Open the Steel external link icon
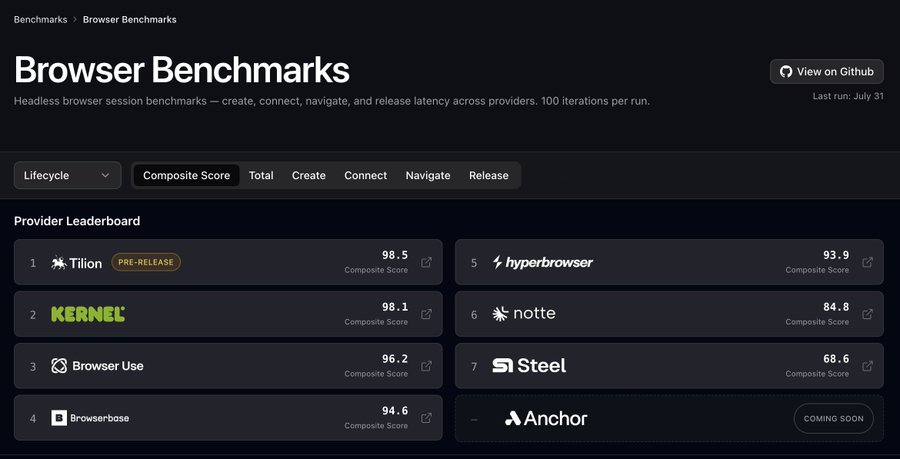Viewport: 900px width, 459px height. 867,365
